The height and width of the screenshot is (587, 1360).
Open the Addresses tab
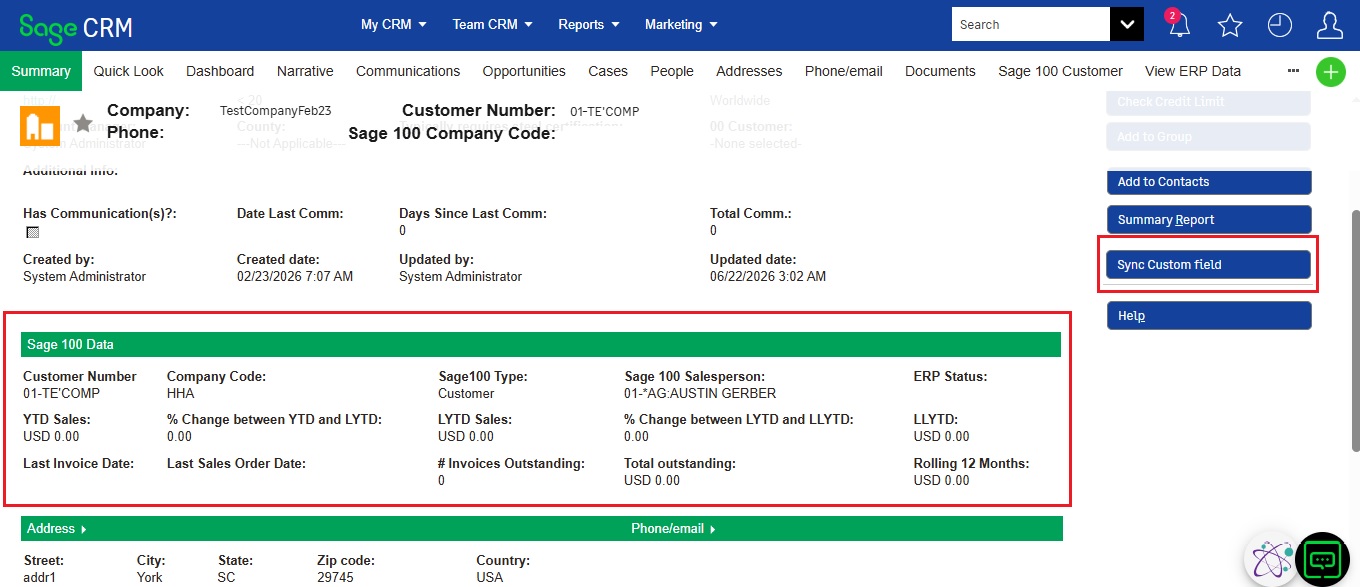coord(749,71)
